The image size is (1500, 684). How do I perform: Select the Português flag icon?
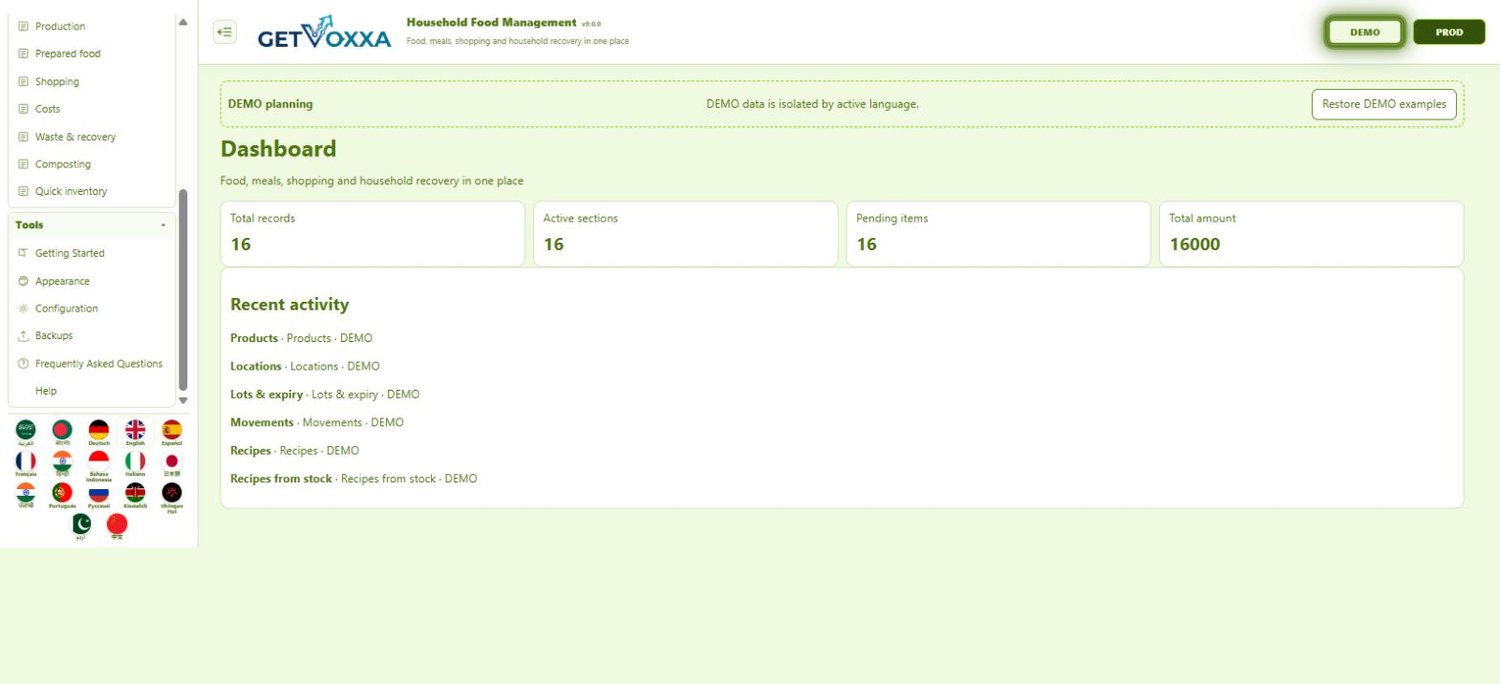click(x=62, y=493)
